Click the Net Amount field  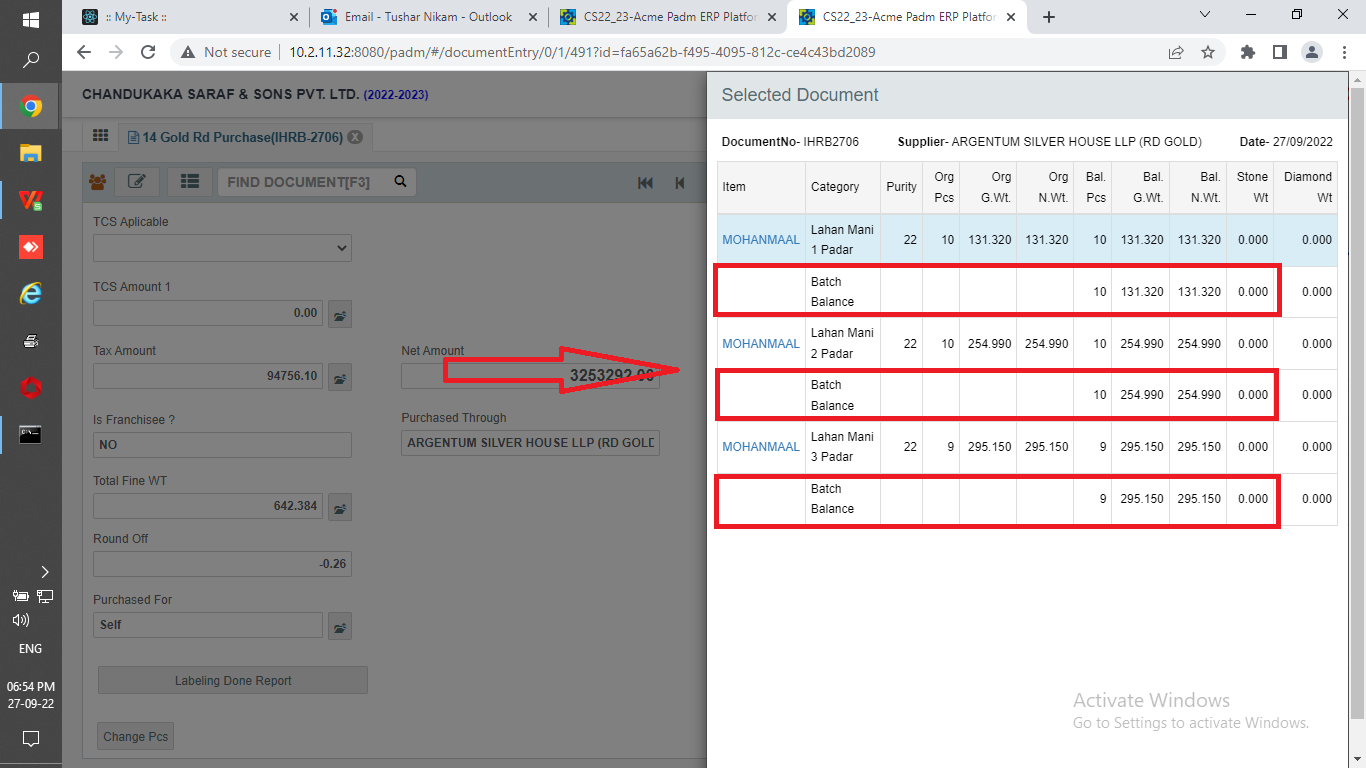click(530, 376)
